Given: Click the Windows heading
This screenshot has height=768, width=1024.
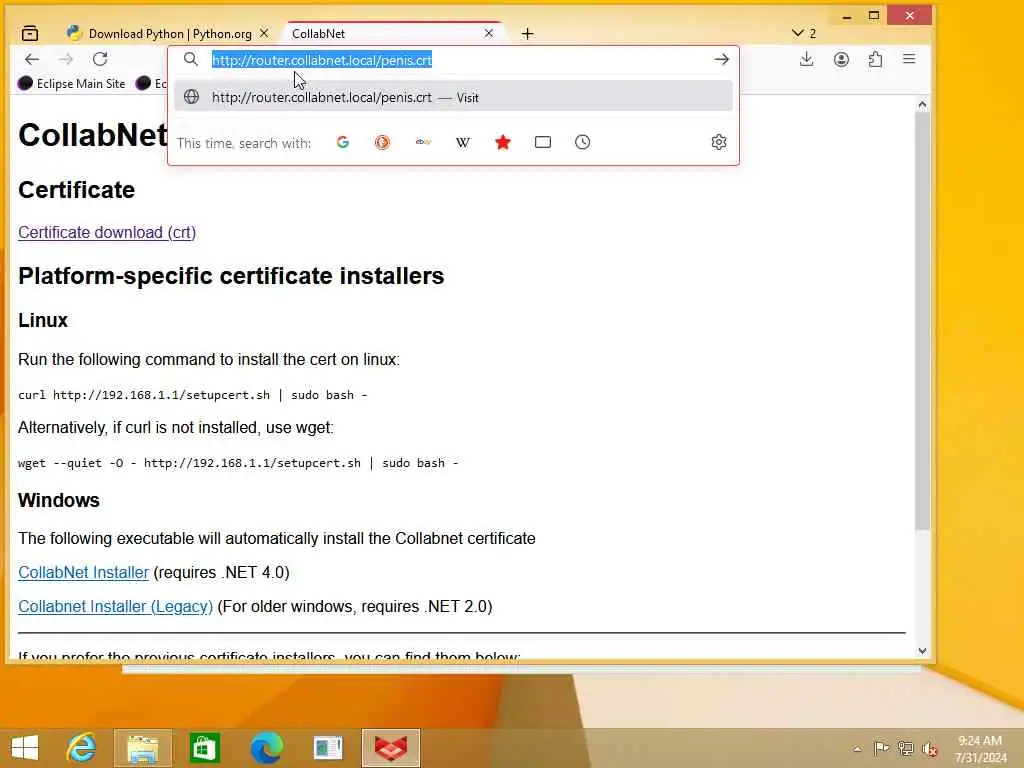Looking at the screenshot, I should click(59, 500).
